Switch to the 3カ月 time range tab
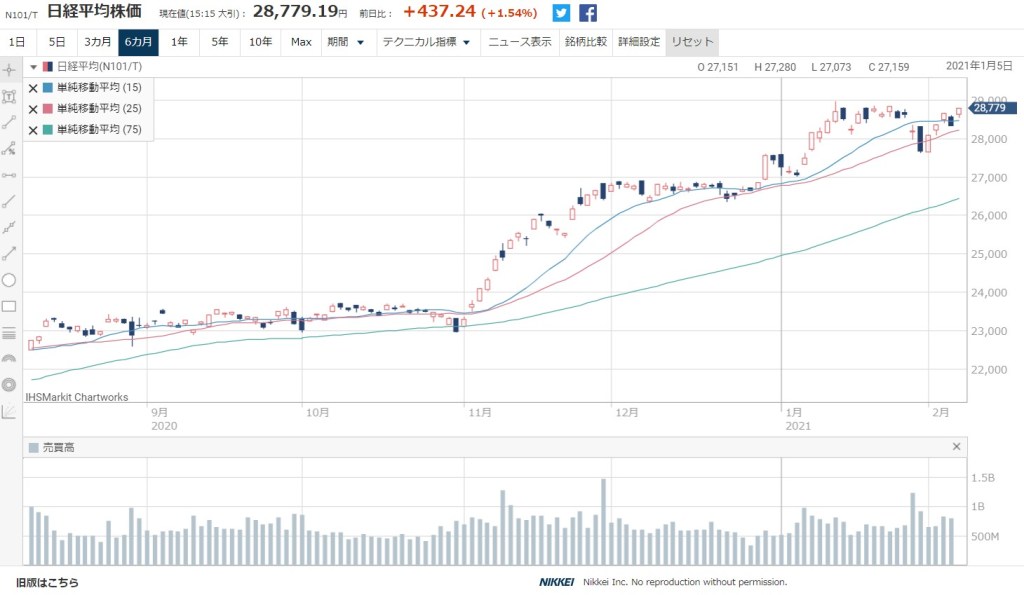 [97, 42]
